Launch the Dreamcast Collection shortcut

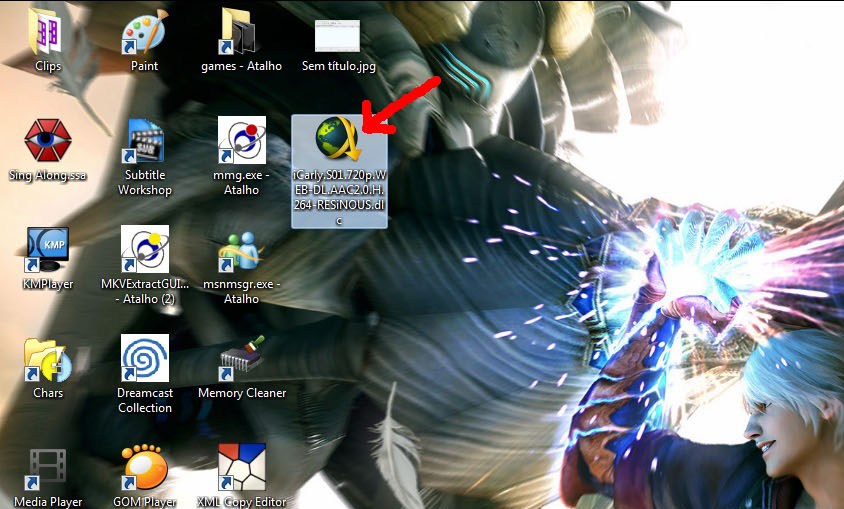[145, 358]
